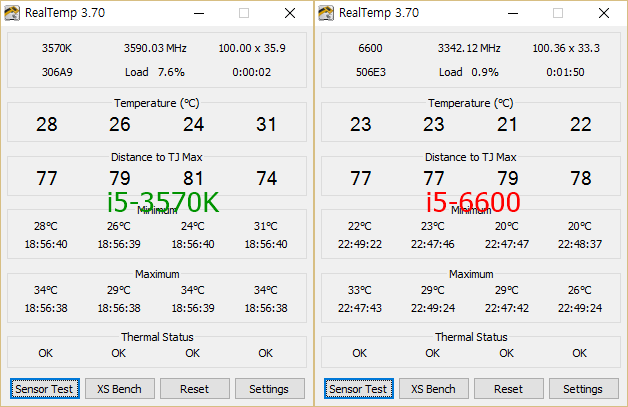Viewport: 628px width, 407px height.
Task: Minimize the 3570K RealTemp window
Action: pyautogui.click(x=199, y=13)
